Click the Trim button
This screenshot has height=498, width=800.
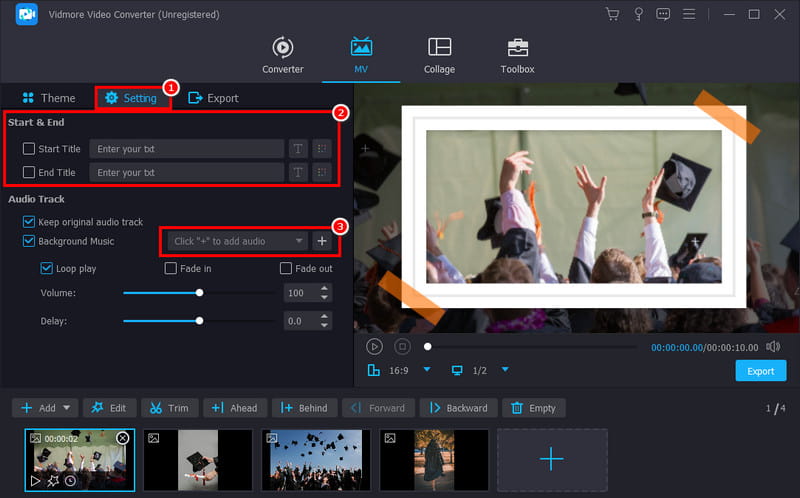click(170, 408)
